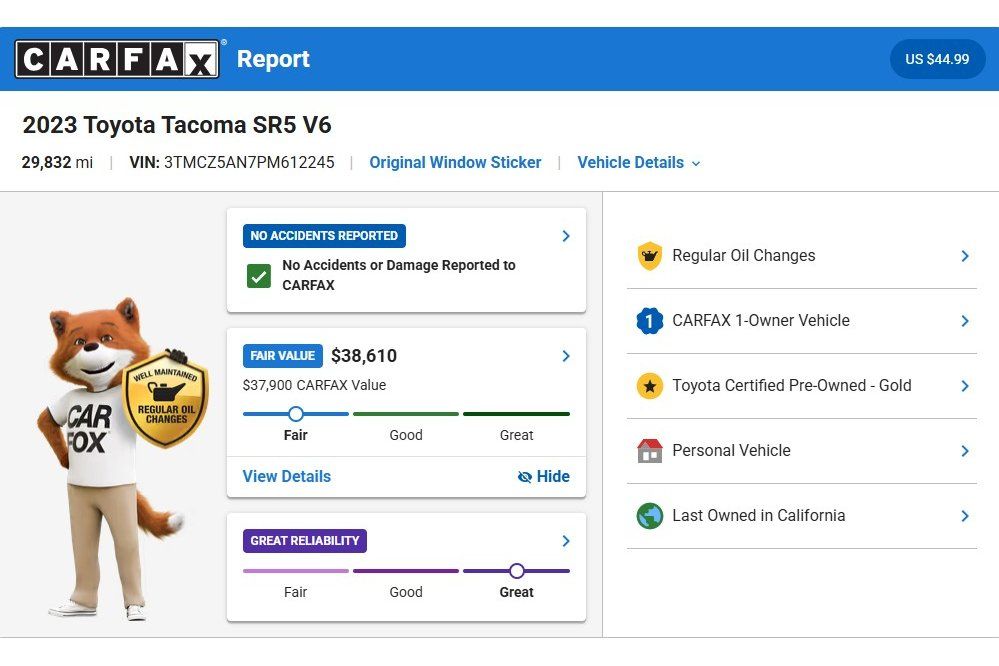Click the reliability slider handle at Great
999x666 pixels.
(517, 570)
